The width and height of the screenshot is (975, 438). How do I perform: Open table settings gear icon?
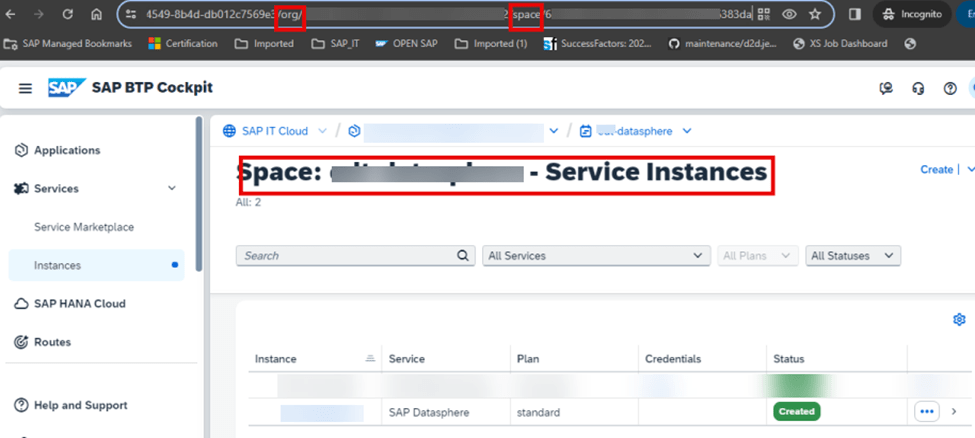pyautogui.click(x=959, y=320)
